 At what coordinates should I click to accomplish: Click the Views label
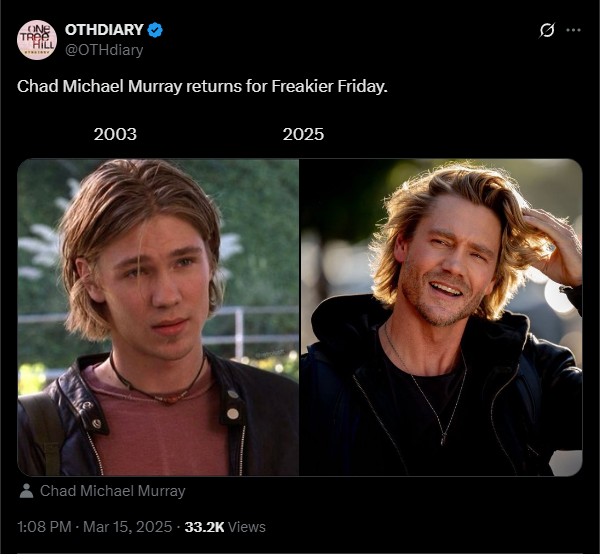click(x=246, y=527)
